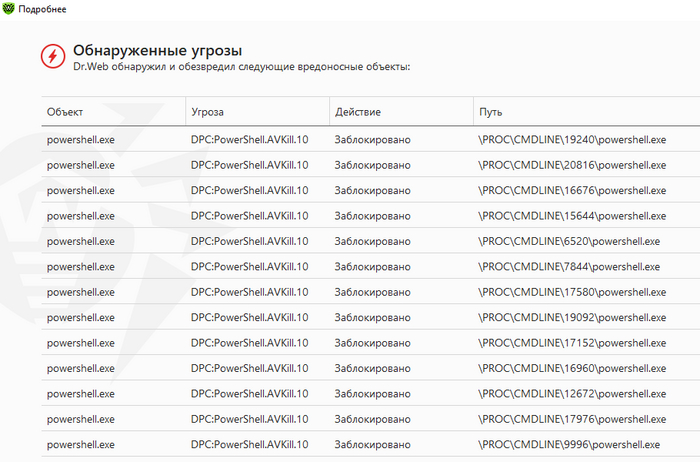Click the red lightning threat icon
This screenshot has width=700, height=462.
51,57
